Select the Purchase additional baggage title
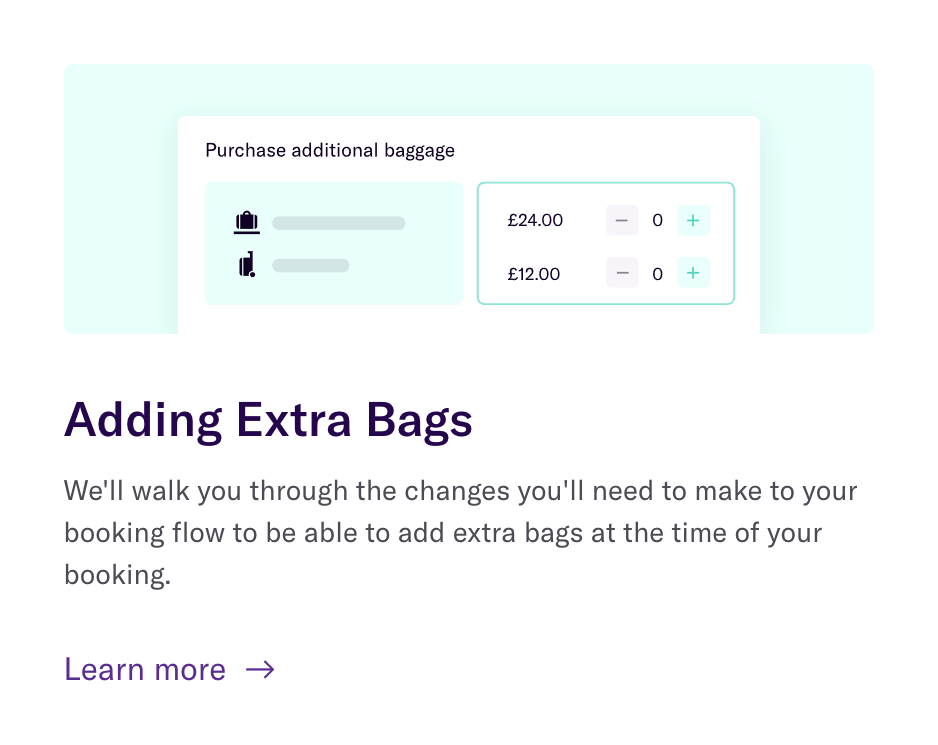This screenshot has width=938, height=745. [x=329, y=150]
